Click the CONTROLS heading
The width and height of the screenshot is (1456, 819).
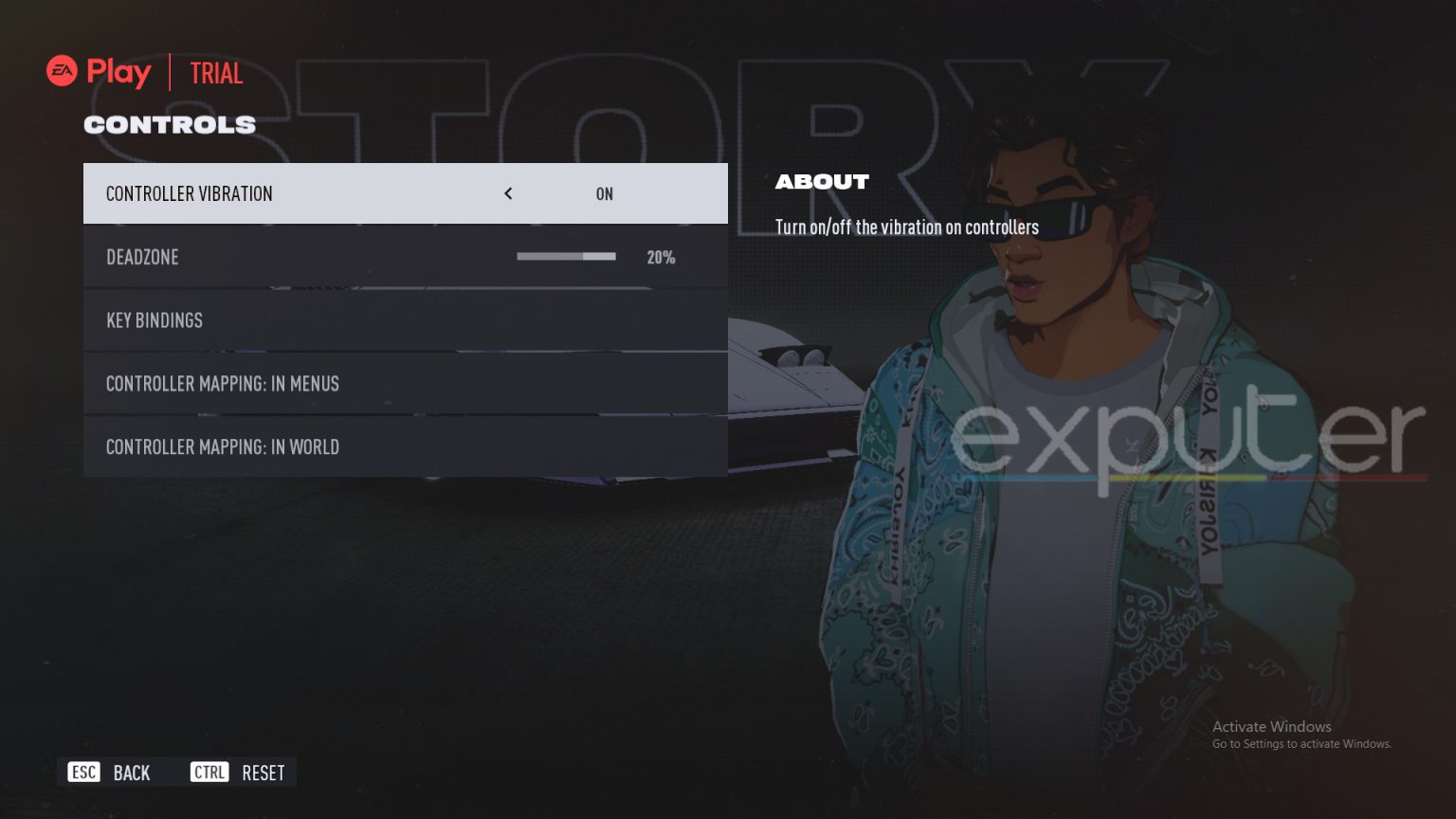pos(170,125)
